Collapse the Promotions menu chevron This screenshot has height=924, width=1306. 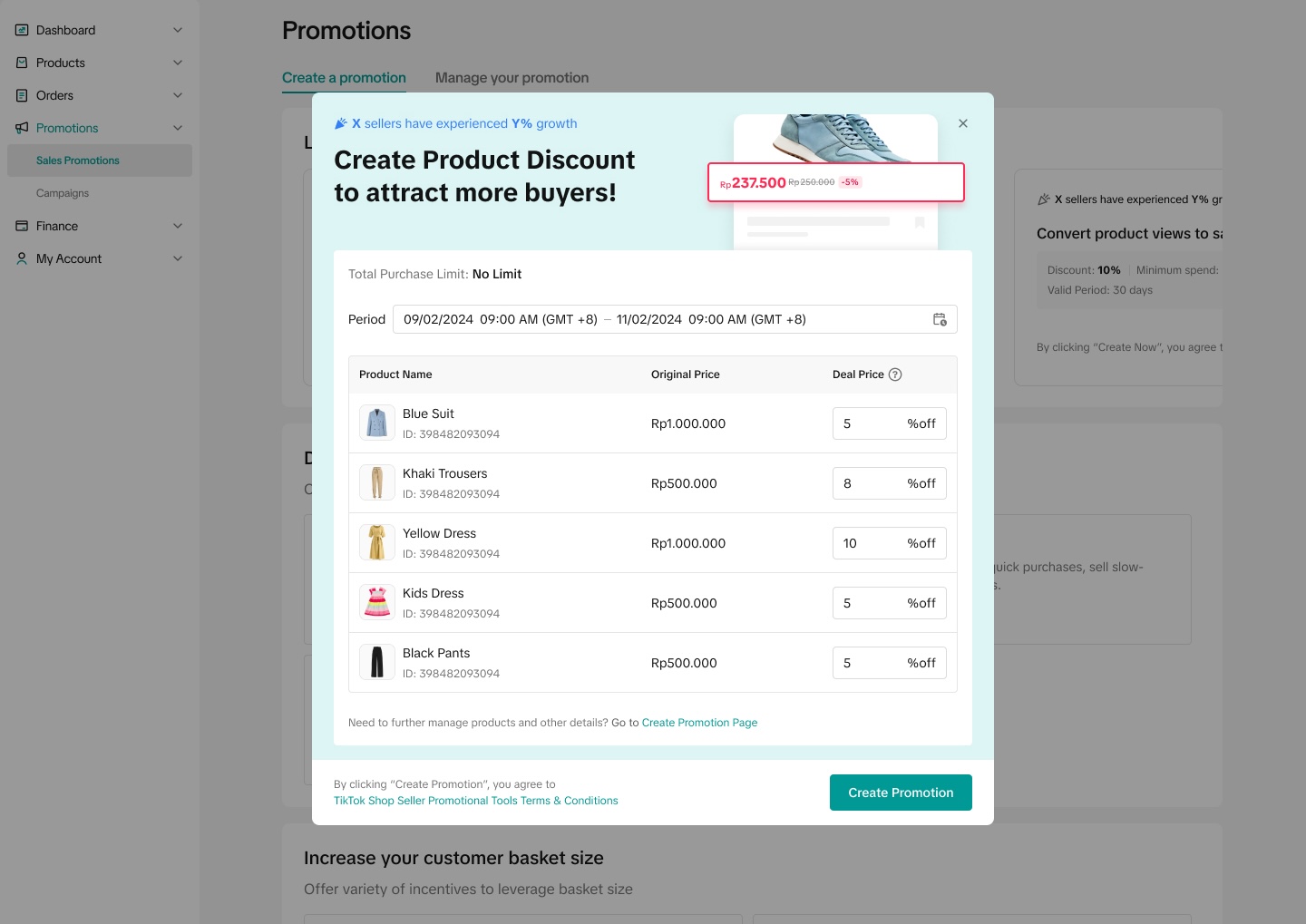coord(178,128)
